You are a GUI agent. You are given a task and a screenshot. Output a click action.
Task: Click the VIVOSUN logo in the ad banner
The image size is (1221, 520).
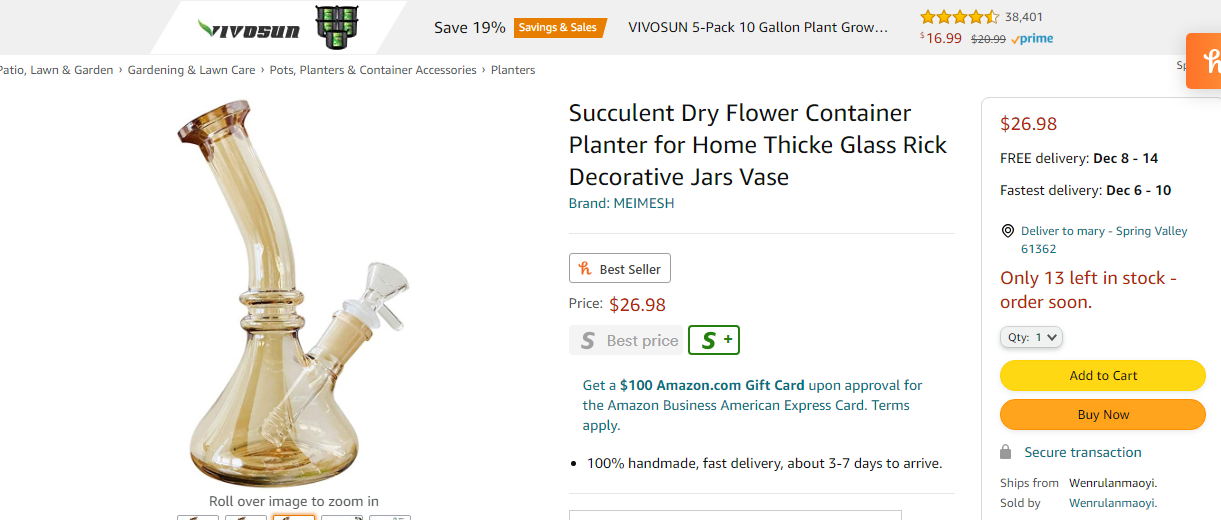pyautogui.click(x=250, y=28)
